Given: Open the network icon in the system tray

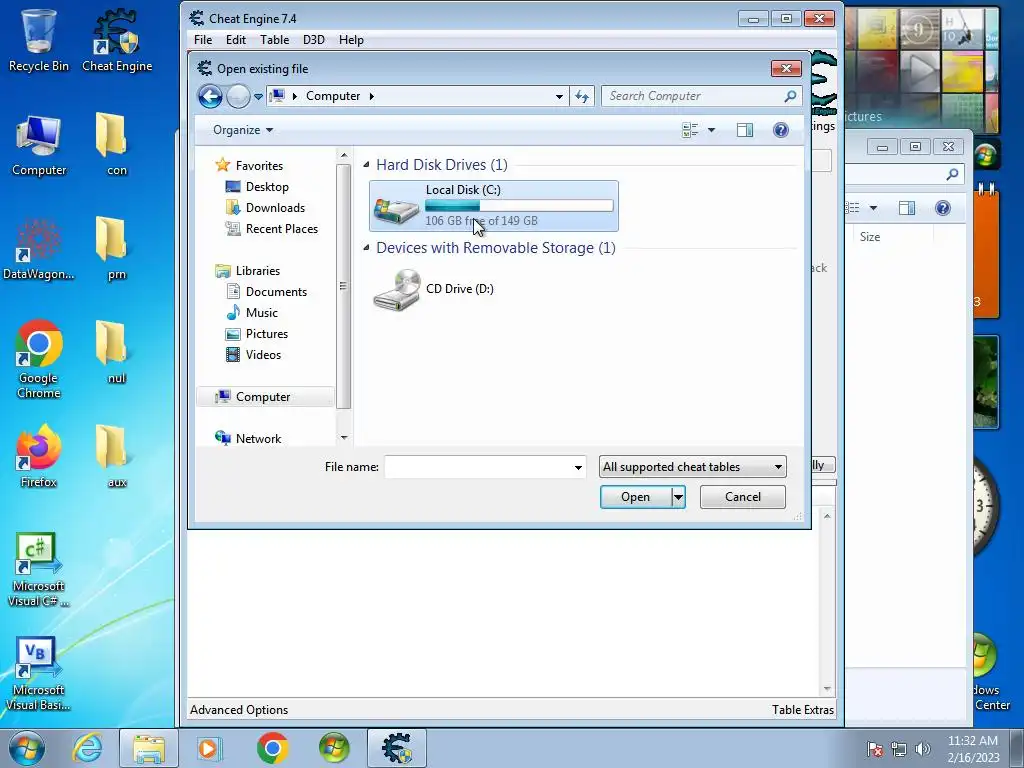Looking at the screenshot, I should coord(899,749).
